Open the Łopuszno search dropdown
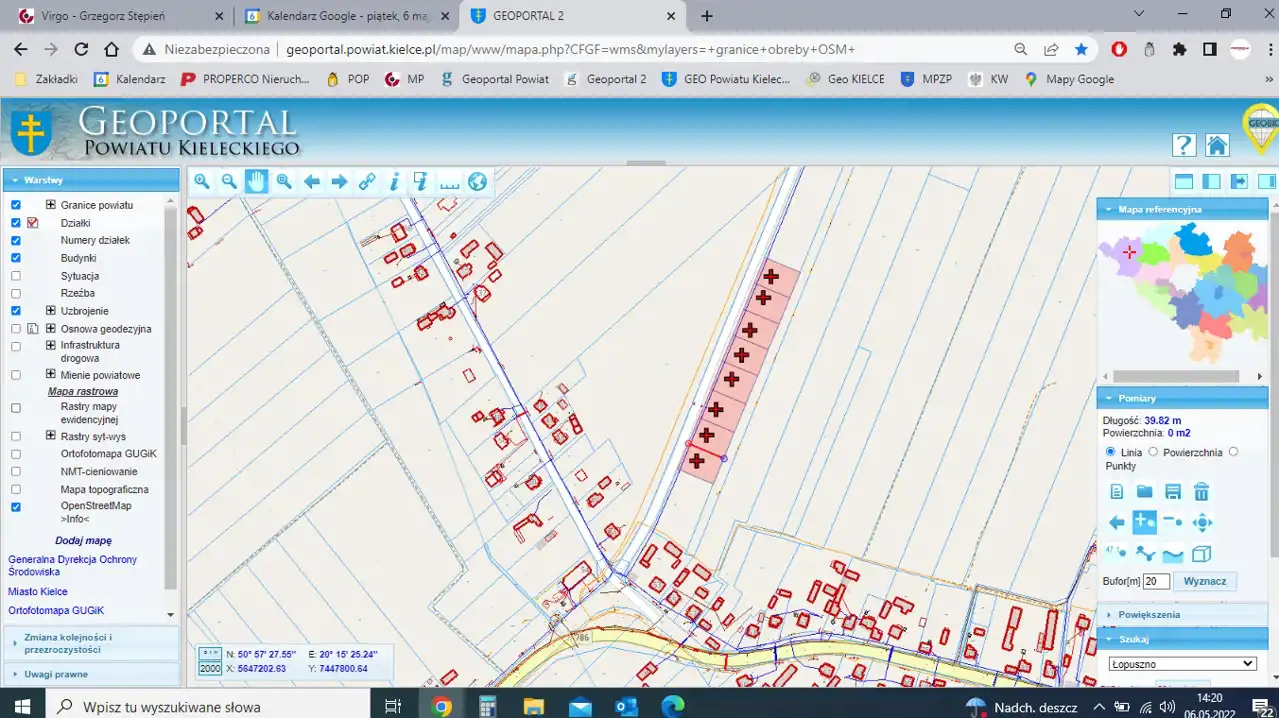This screenshot has height=718, width=1279. point(1182,663)
